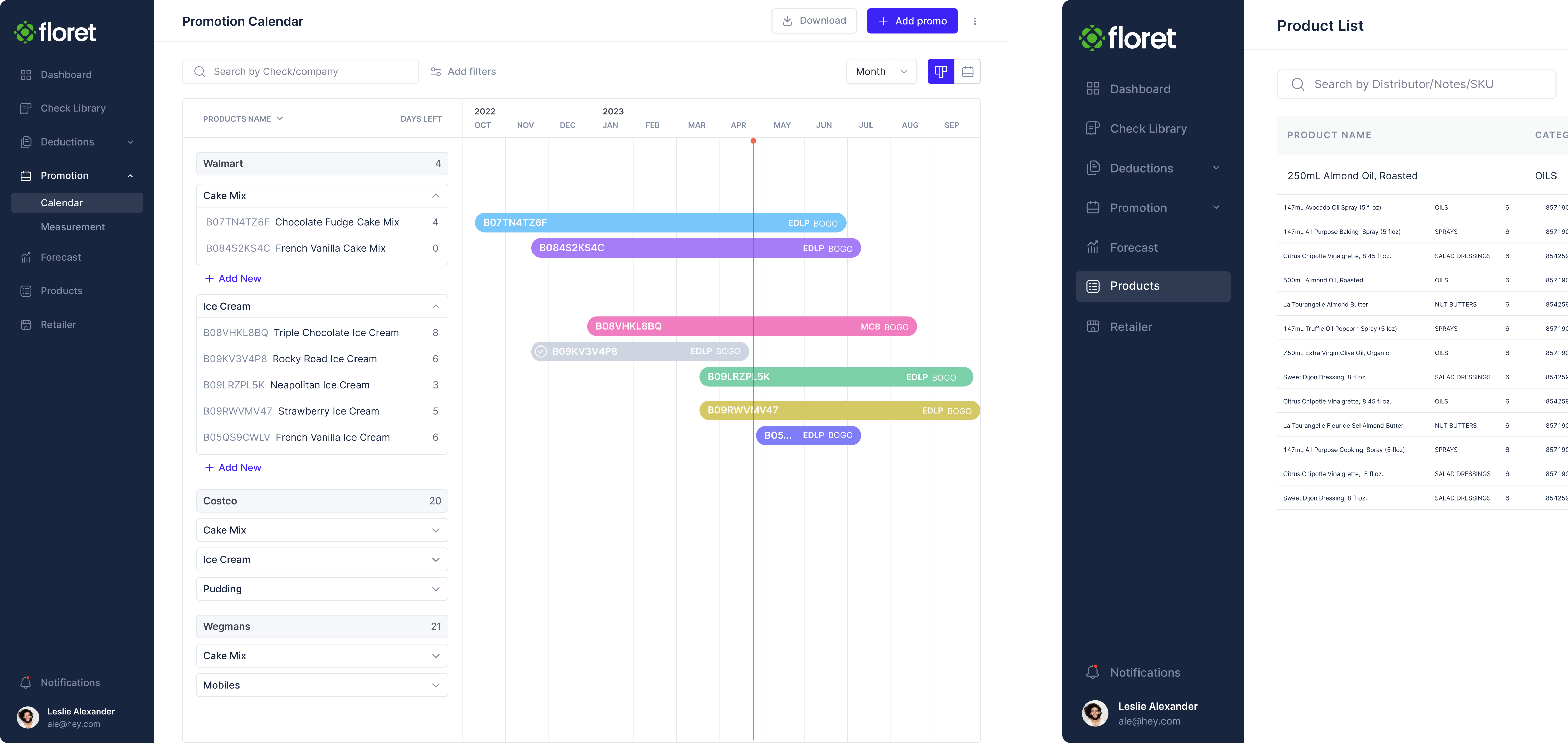This screenshot has width=1568, height=743.
Task: Open Forecast from left sidebar icon
Action: coord(26,257)
